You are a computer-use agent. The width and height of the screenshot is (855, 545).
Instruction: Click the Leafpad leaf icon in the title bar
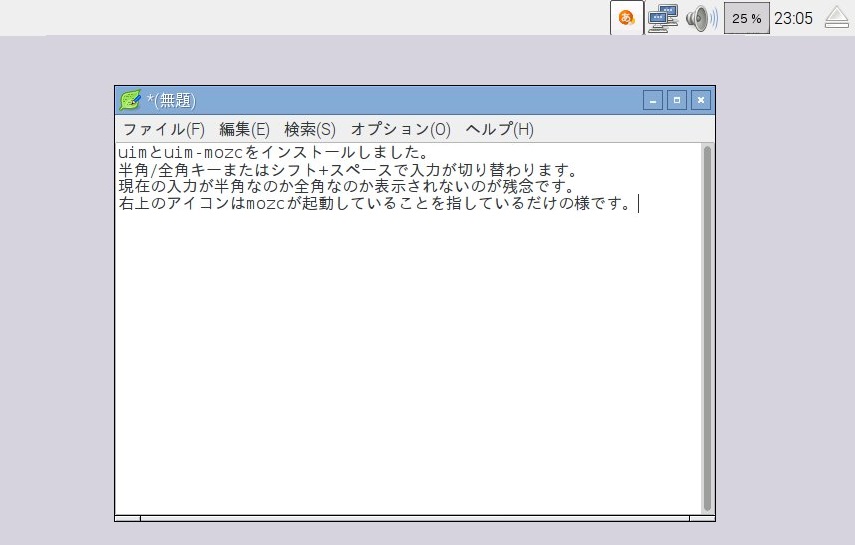130,100
